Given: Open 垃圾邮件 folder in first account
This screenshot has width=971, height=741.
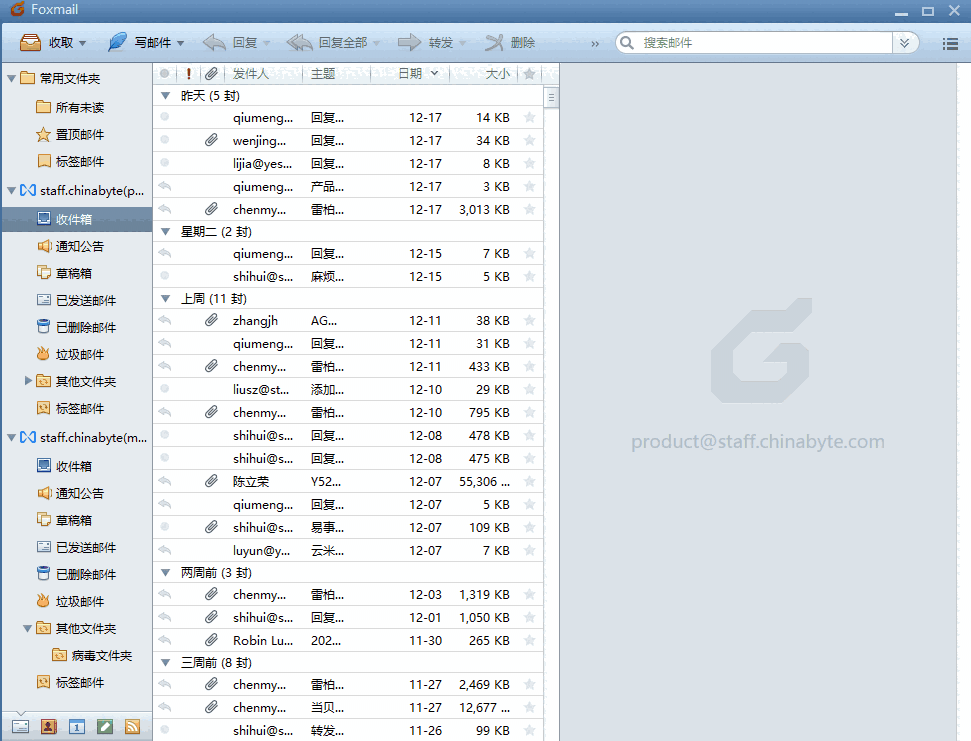Looking at the screenshot, I should pyautogui.click(x=79, y=354).
